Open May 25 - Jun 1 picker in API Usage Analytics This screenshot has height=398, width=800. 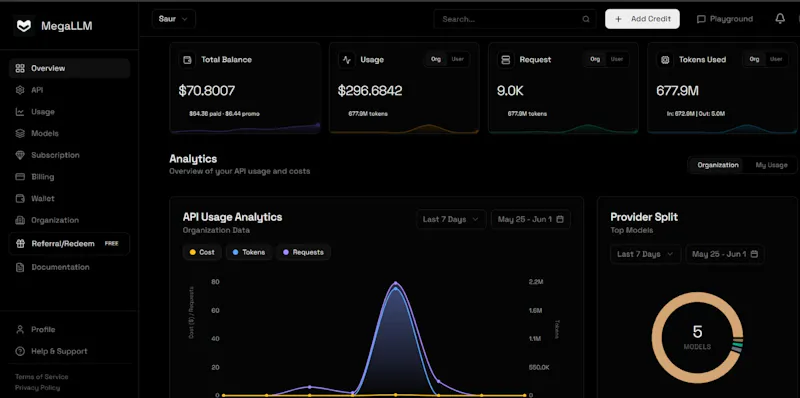(x=531, y=219)
